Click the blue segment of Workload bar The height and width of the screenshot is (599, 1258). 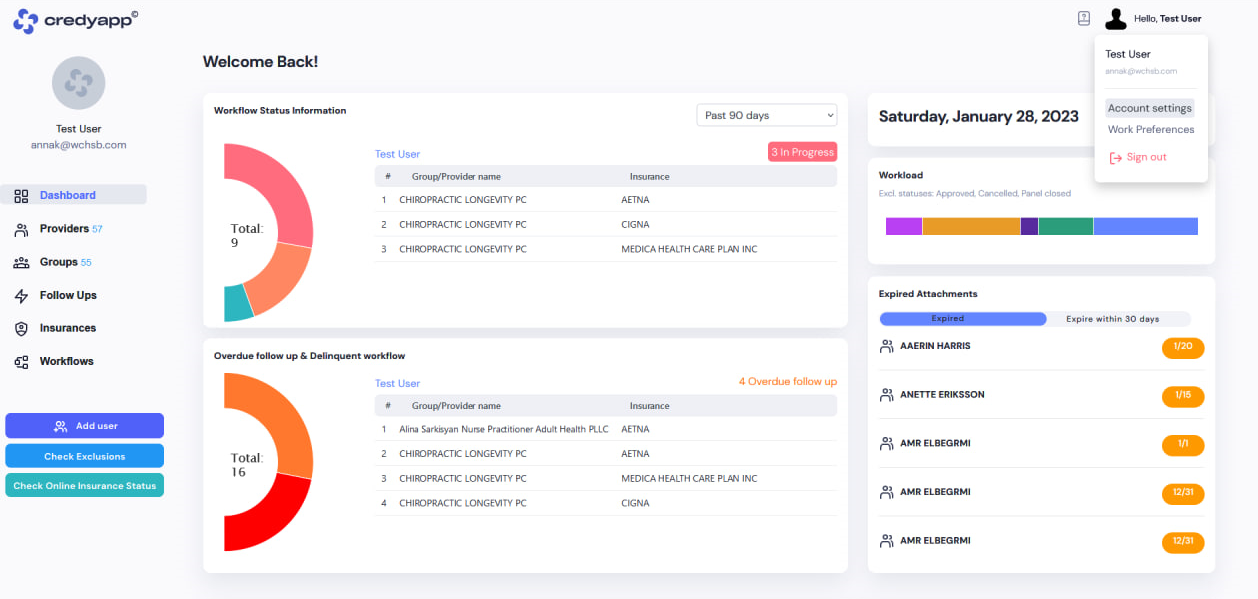coord(1146,227)
